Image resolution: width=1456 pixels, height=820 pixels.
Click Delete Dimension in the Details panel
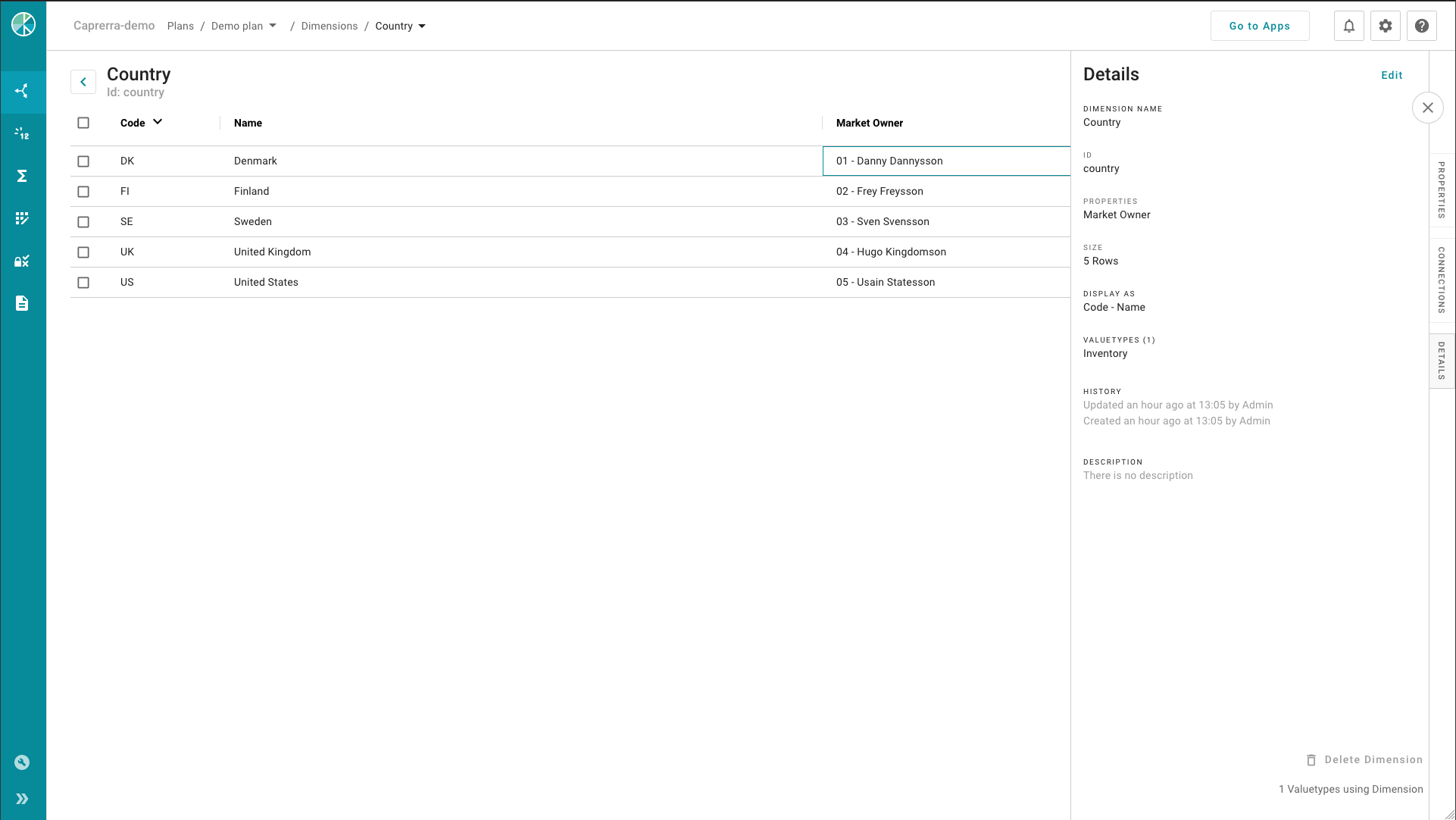click(1364, 759)
